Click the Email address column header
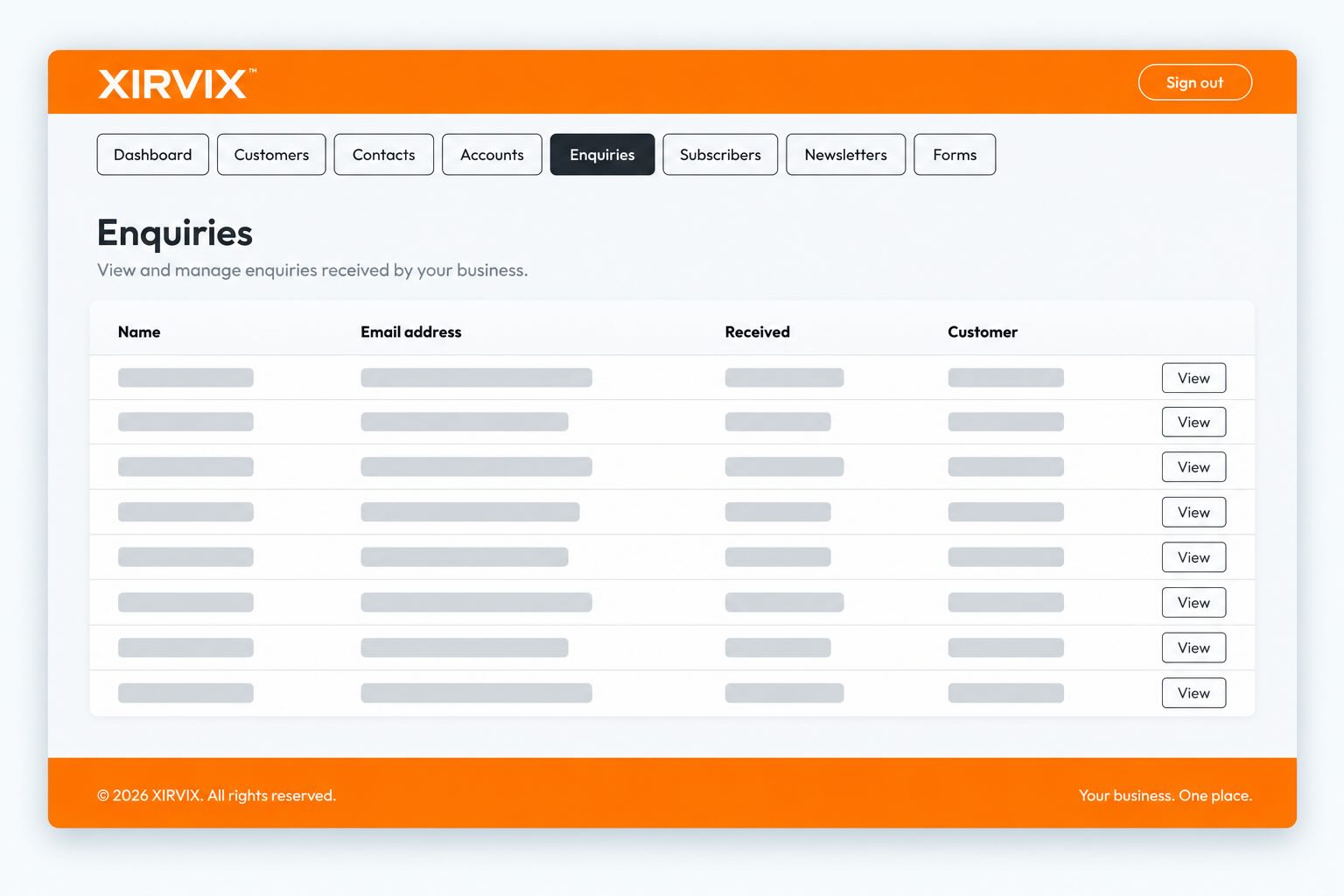The height and width of the screenshot is (896, 1344). coord(410,332)
